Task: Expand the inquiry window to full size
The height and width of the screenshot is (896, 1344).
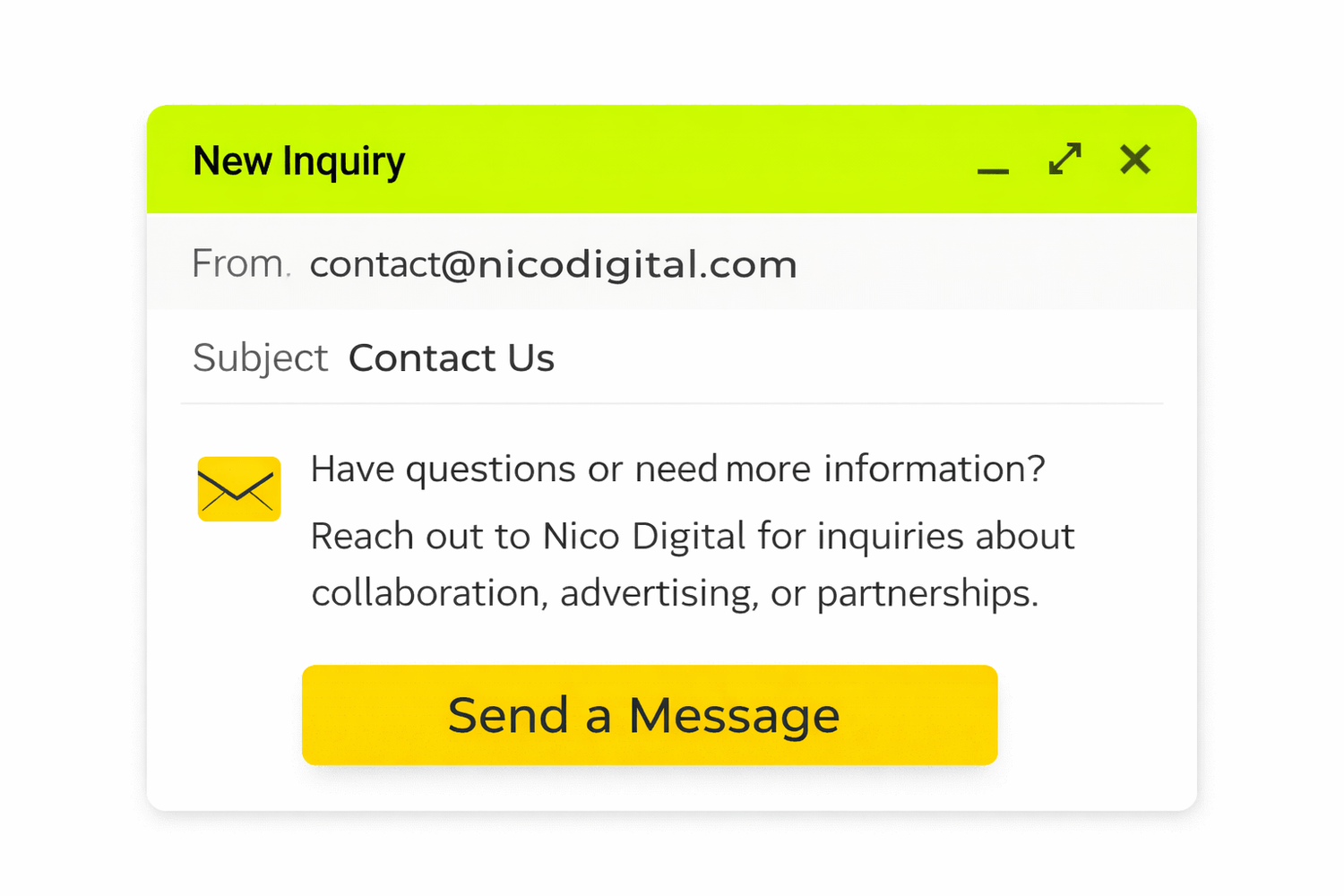Action: tap(1064, 159)
